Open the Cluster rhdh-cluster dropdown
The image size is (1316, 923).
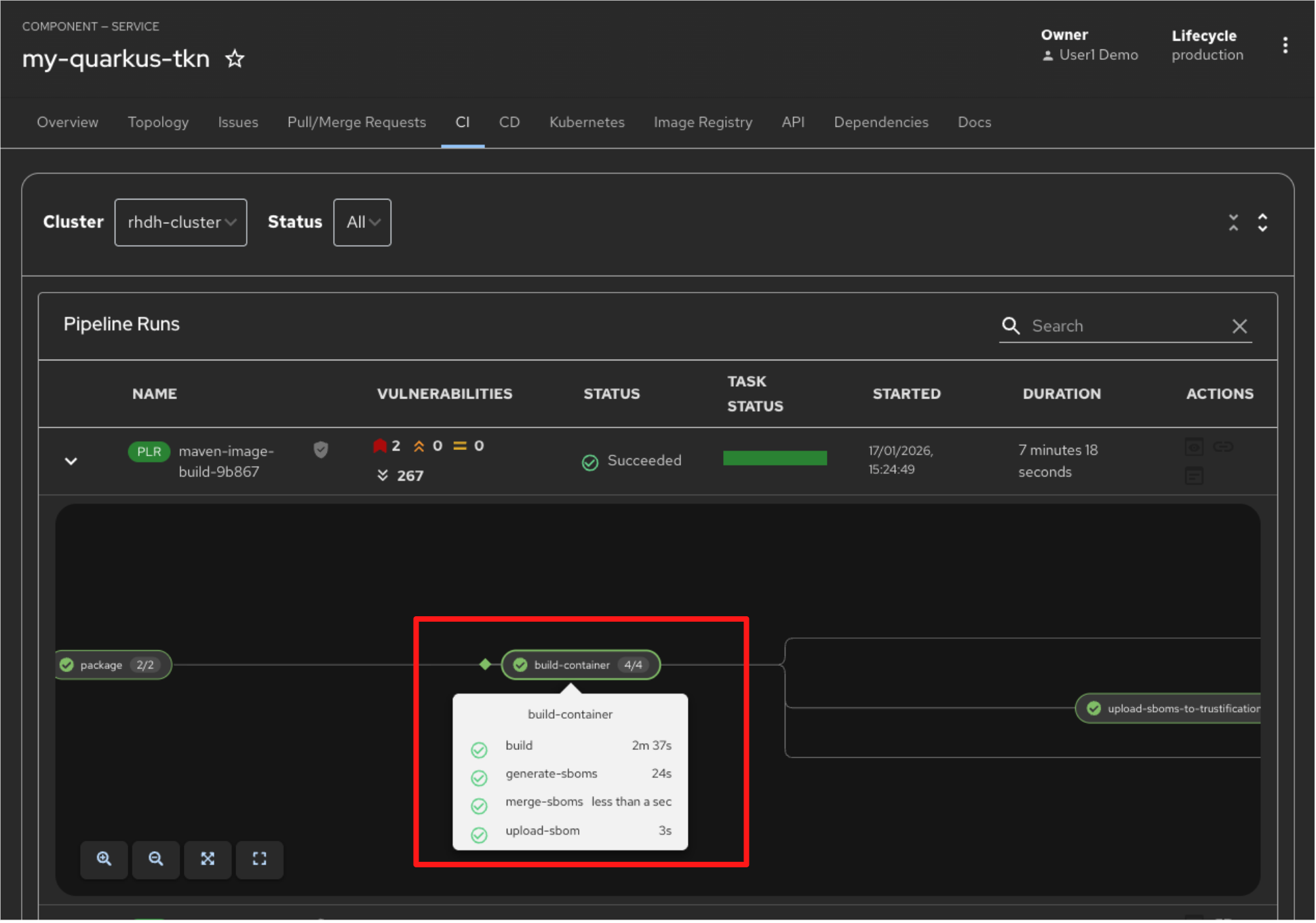[x=180, y=222]
